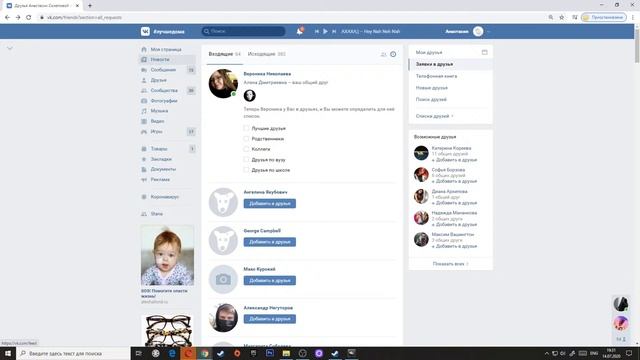Open George Campbell's profile name link
The image size is (640, 360).
(262, 231)
